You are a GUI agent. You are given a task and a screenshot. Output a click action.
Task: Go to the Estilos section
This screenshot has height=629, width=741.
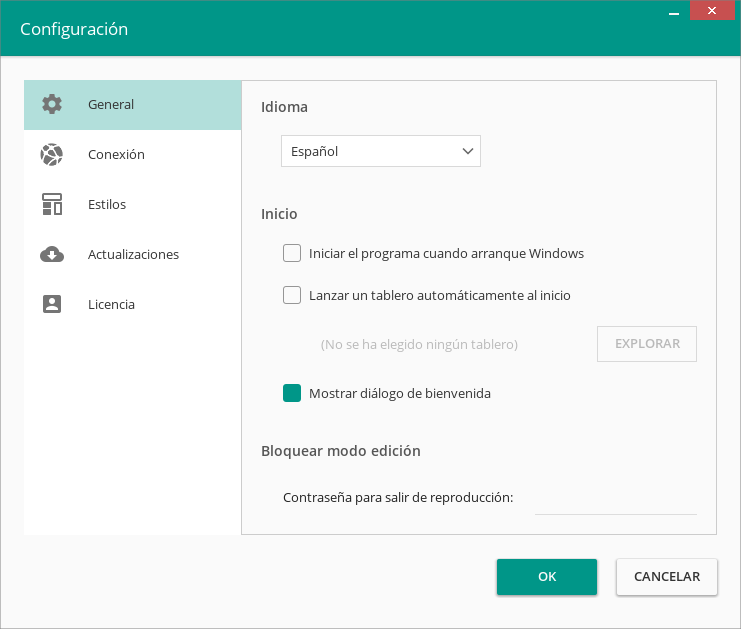click(132, 204)
